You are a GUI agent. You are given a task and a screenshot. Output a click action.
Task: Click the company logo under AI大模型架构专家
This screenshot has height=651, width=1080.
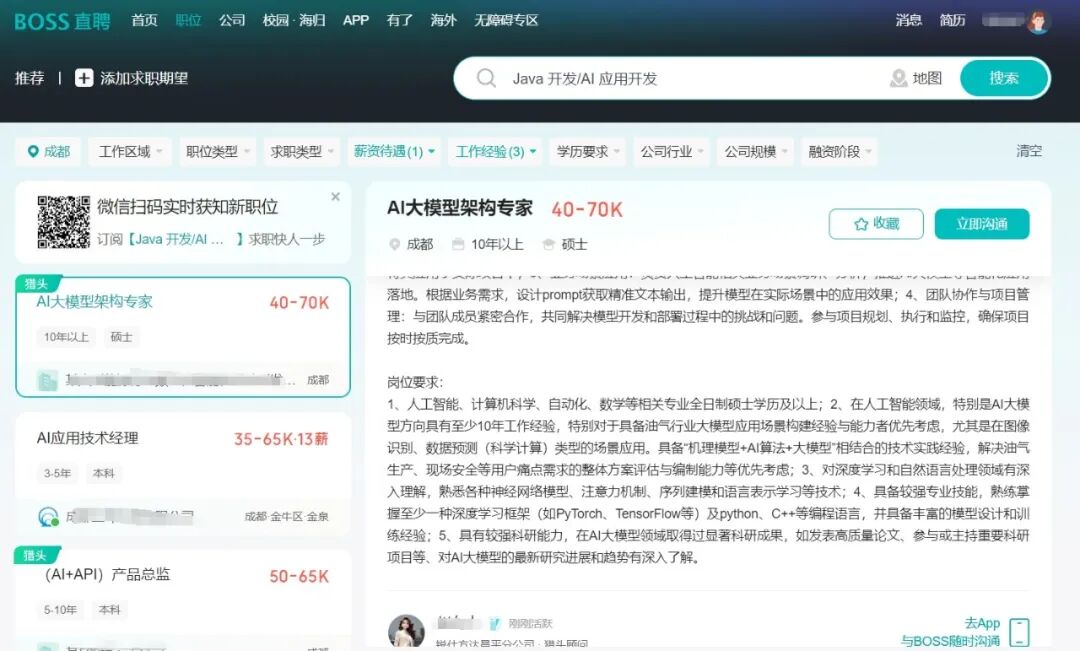[48, 380]
